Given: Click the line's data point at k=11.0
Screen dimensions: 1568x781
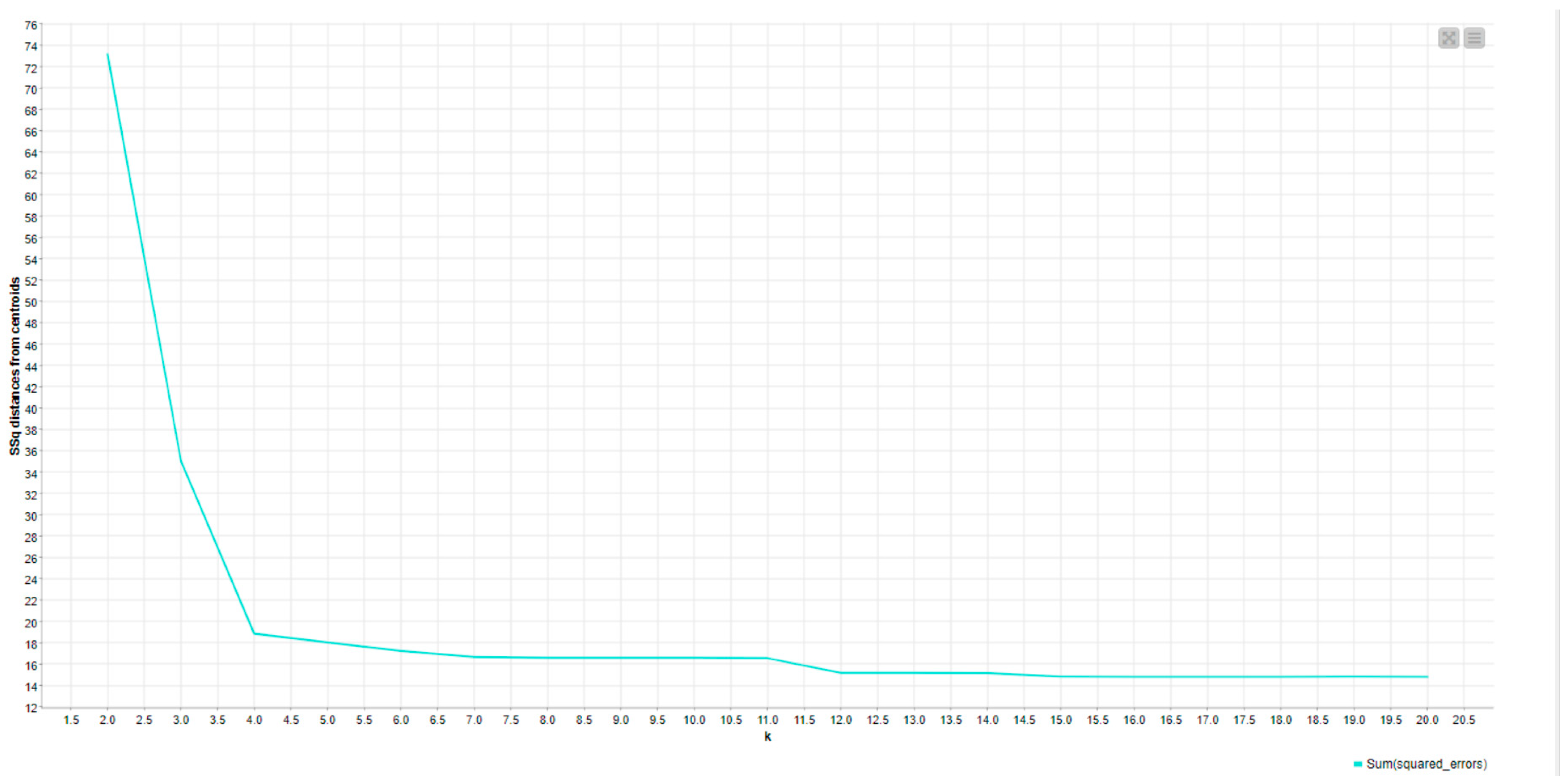Looking at the screenshot, I should pos(768,658).
